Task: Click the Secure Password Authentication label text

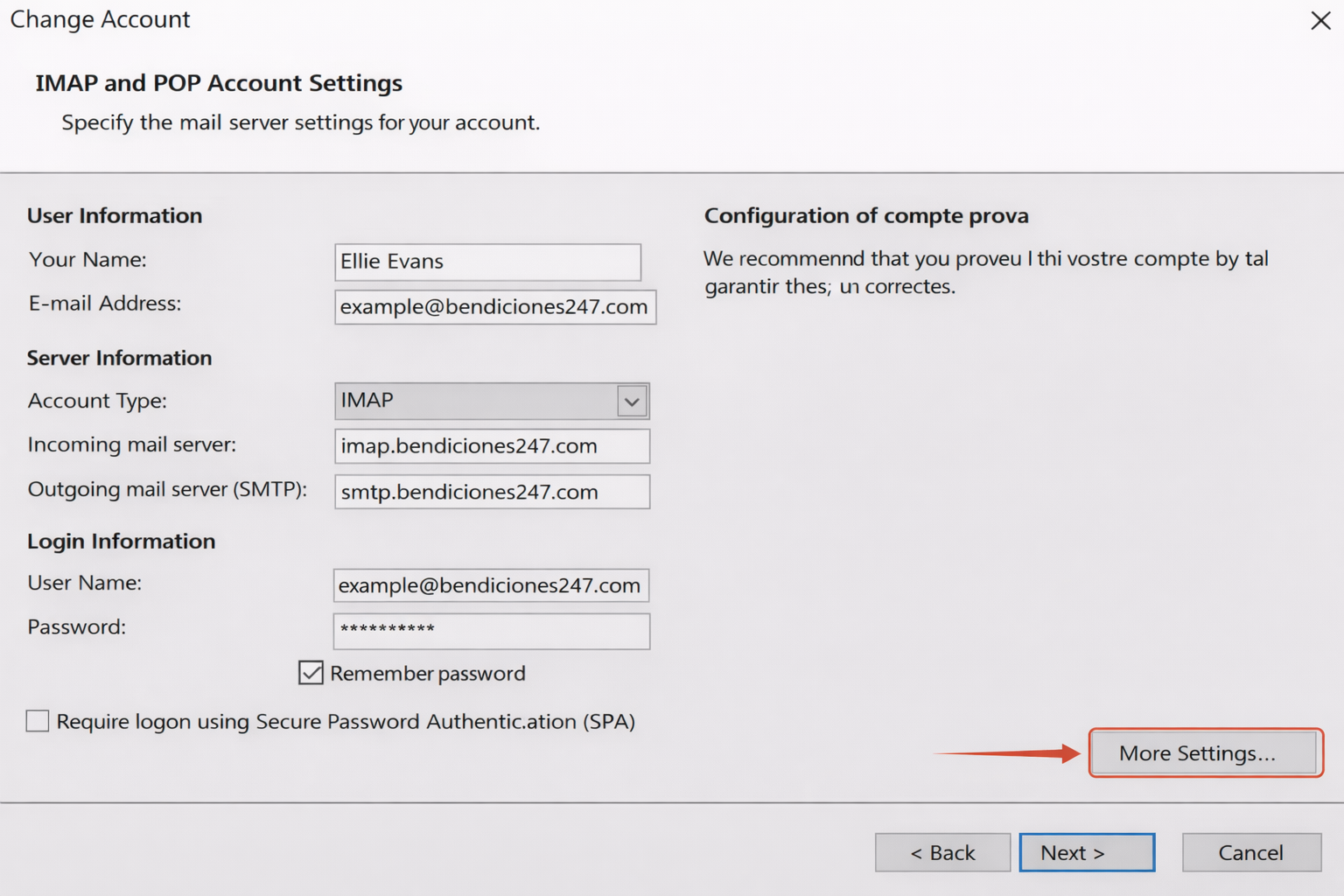Action: tap(346, 722)
